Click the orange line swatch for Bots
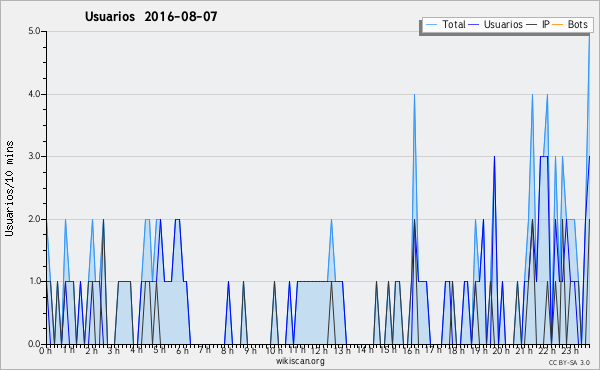600x370 pixels. tap(558, 25)
